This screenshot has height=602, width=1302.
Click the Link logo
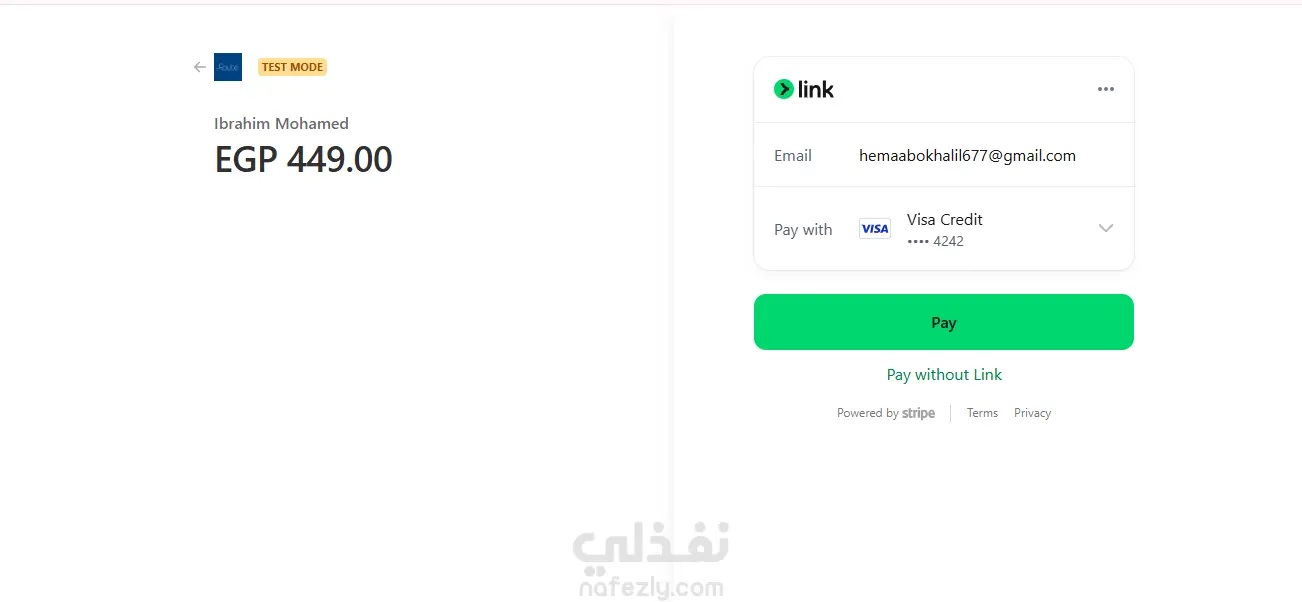(x=804, y=89)
